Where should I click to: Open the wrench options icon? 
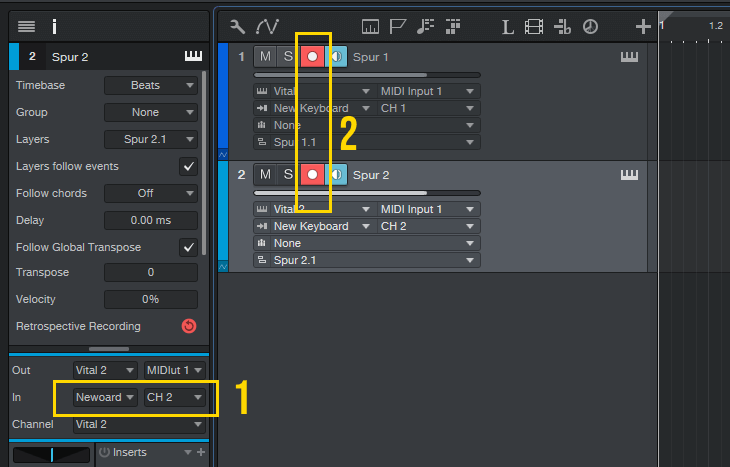pyautogui.click(x=237, y=27)
